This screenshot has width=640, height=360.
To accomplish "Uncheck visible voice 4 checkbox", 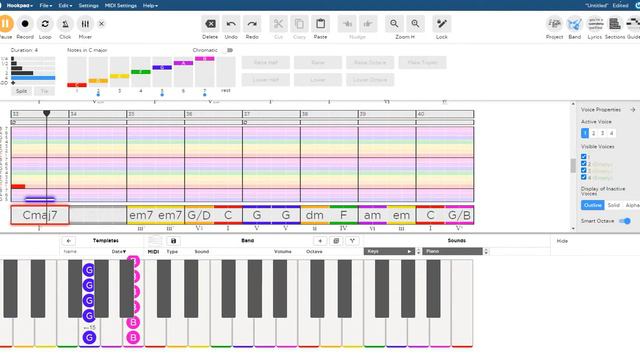I will [x=584, y=177].
